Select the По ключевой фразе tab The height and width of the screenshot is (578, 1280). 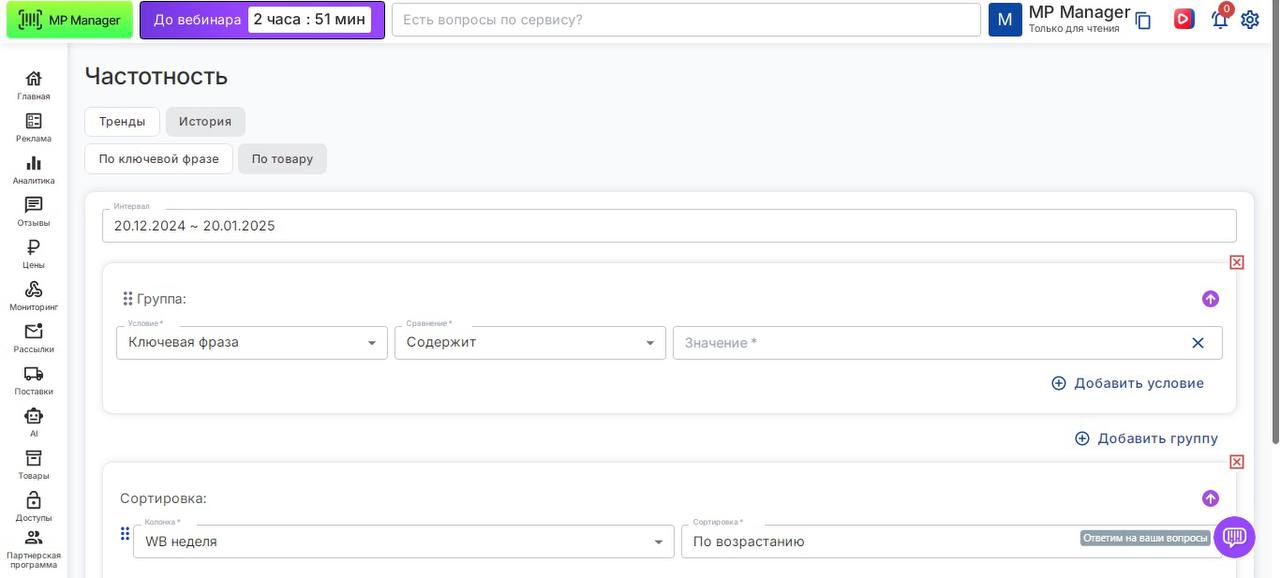pyautogui.click(x=158, y=159)
